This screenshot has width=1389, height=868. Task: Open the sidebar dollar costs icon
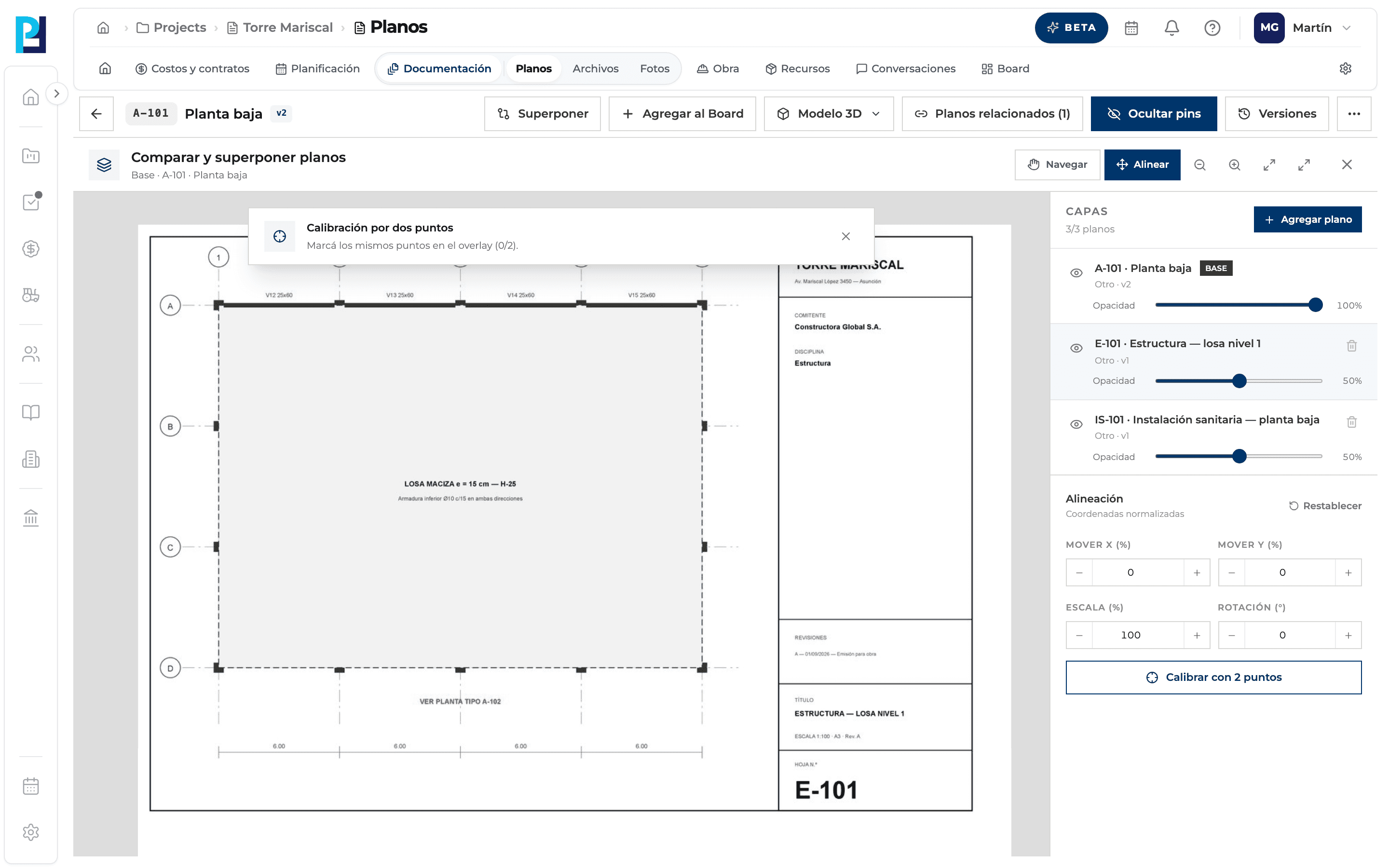pyautogui.click(x=31, y=248)
